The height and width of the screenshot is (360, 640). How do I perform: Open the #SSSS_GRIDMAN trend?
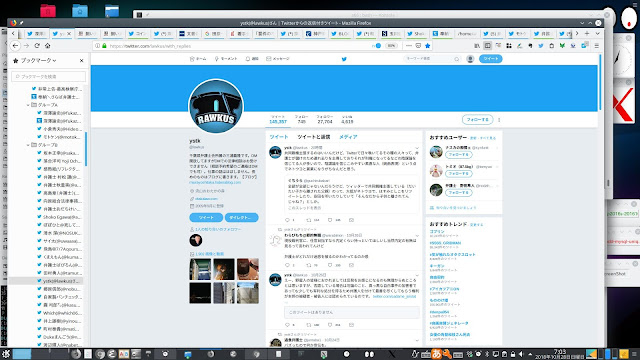pos(445,243)
